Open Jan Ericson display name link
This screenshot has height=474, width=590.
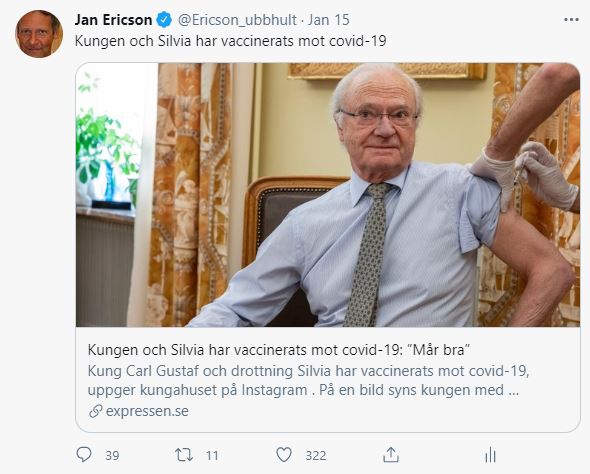click(113, 20)
